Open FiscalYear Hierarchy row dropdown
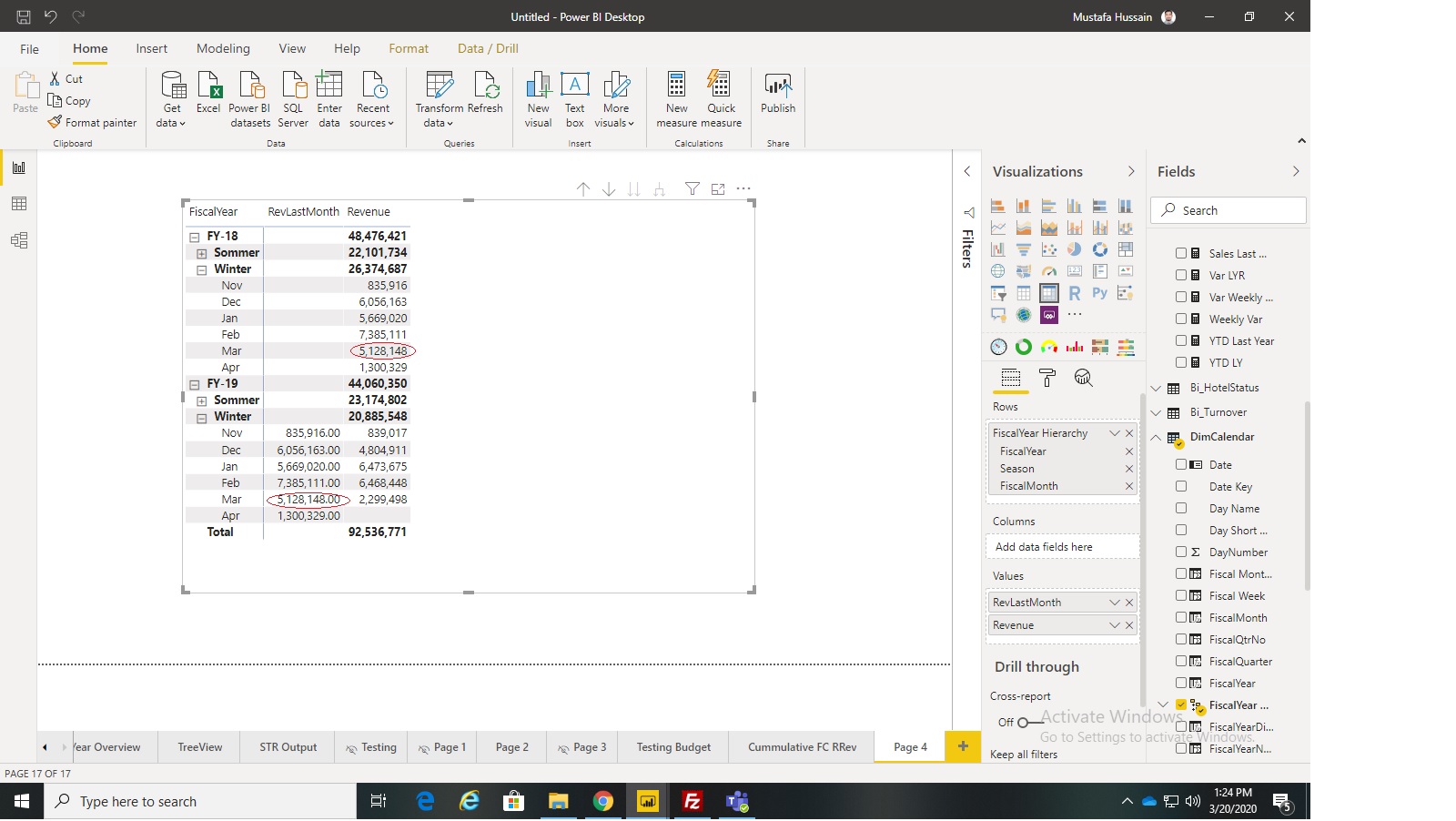Viewport: 1456px width, 821px height. pos(1114,433)
